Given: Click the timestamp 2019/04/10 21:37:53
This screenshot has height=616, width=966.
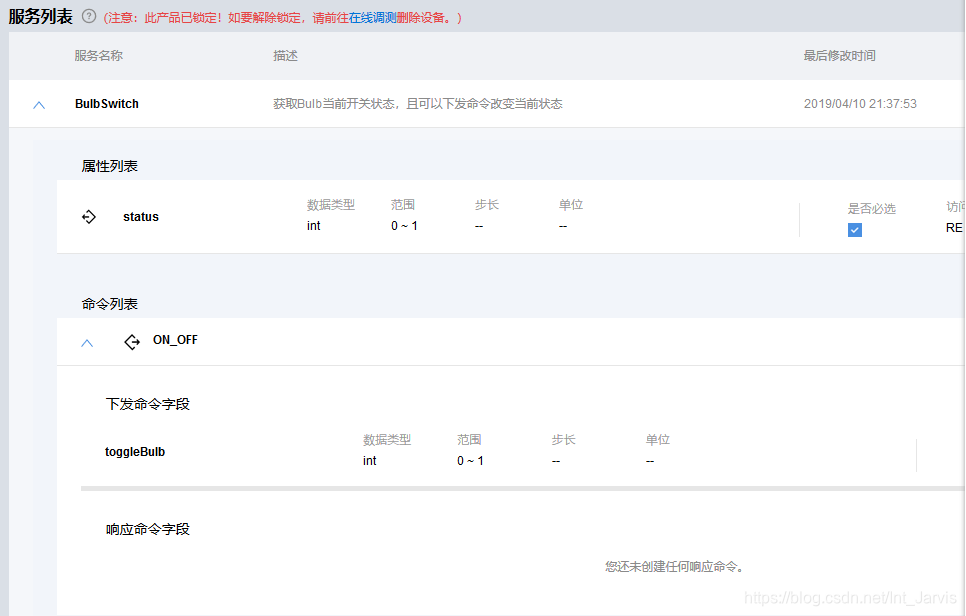Looking at the screenshot, I should [x=860, y=103].
